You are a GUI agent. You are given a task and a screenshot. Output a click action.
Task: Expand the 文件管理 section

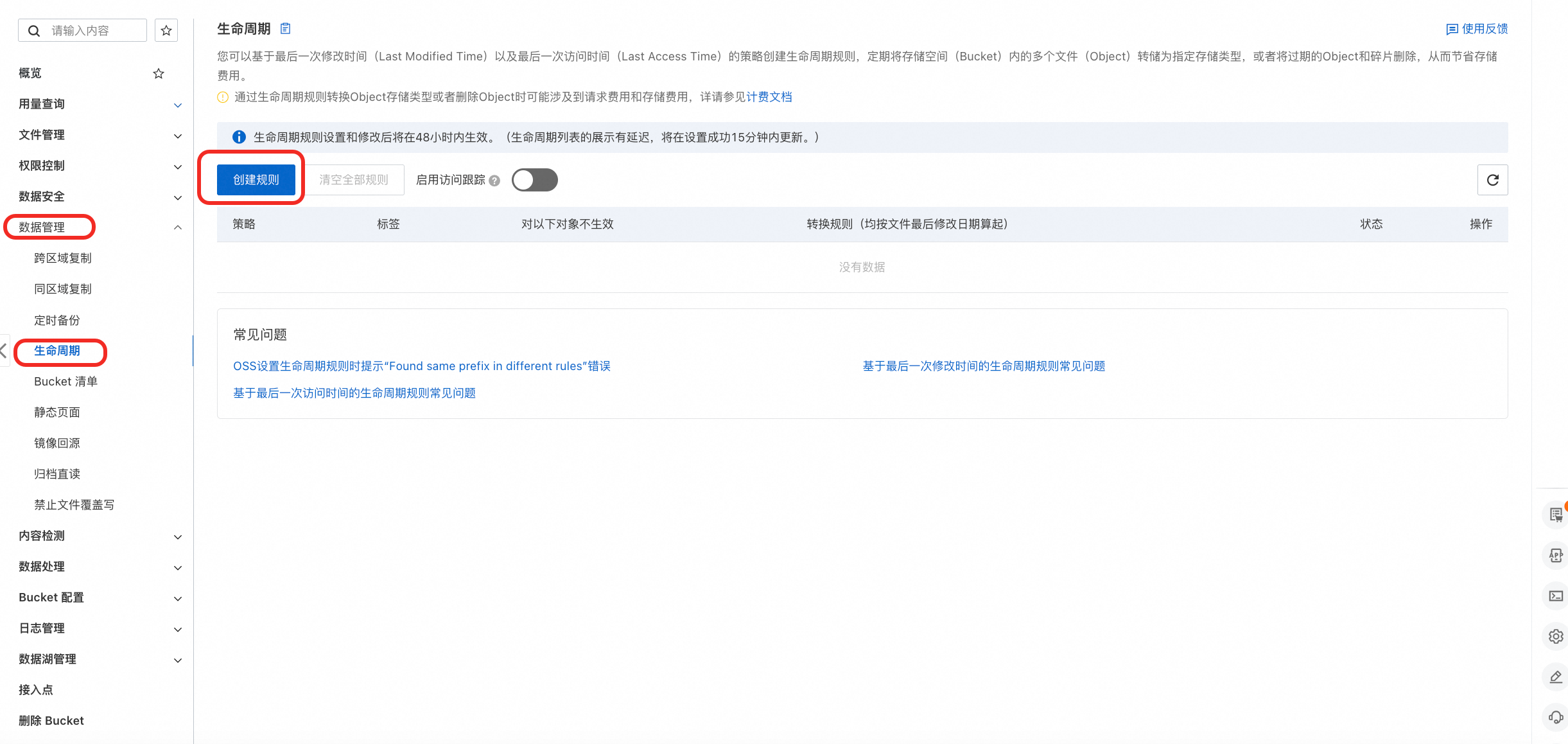[x=178, y=136]
